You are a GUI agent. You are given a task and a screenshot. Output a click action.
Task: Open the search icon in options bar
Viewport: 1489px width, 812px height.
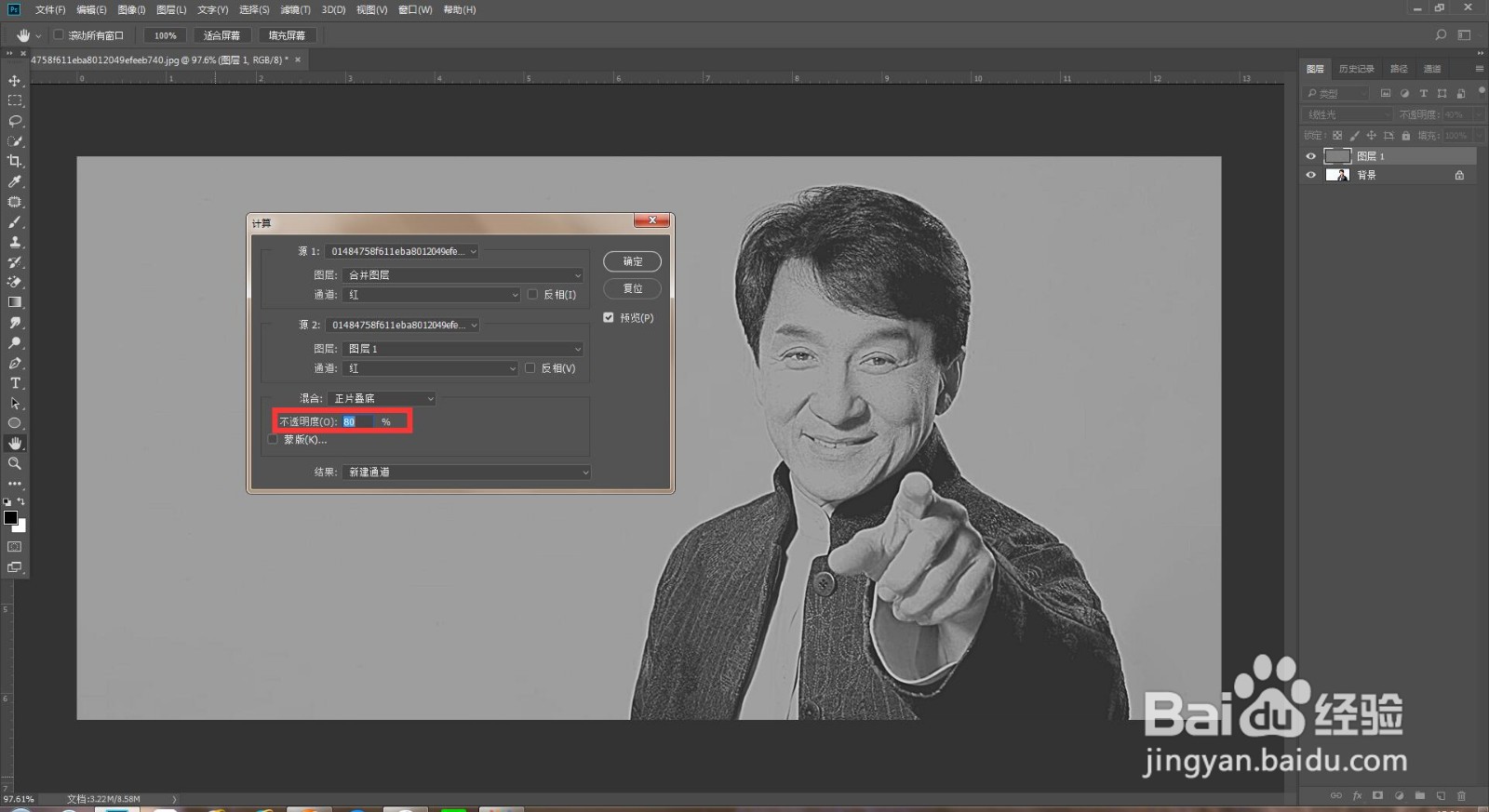pyautogui.click(x=1441, y=35)
